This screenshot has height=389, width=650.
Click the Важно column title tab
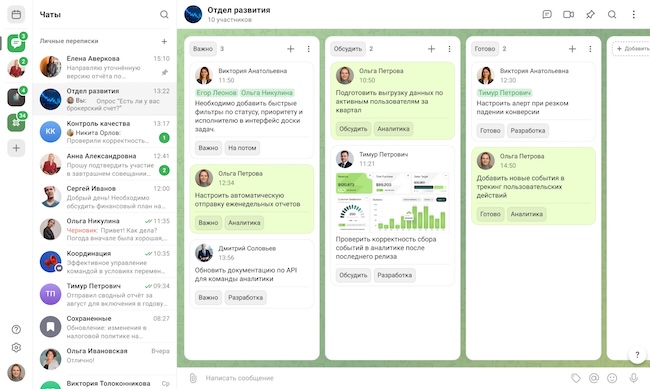(203, 49)
